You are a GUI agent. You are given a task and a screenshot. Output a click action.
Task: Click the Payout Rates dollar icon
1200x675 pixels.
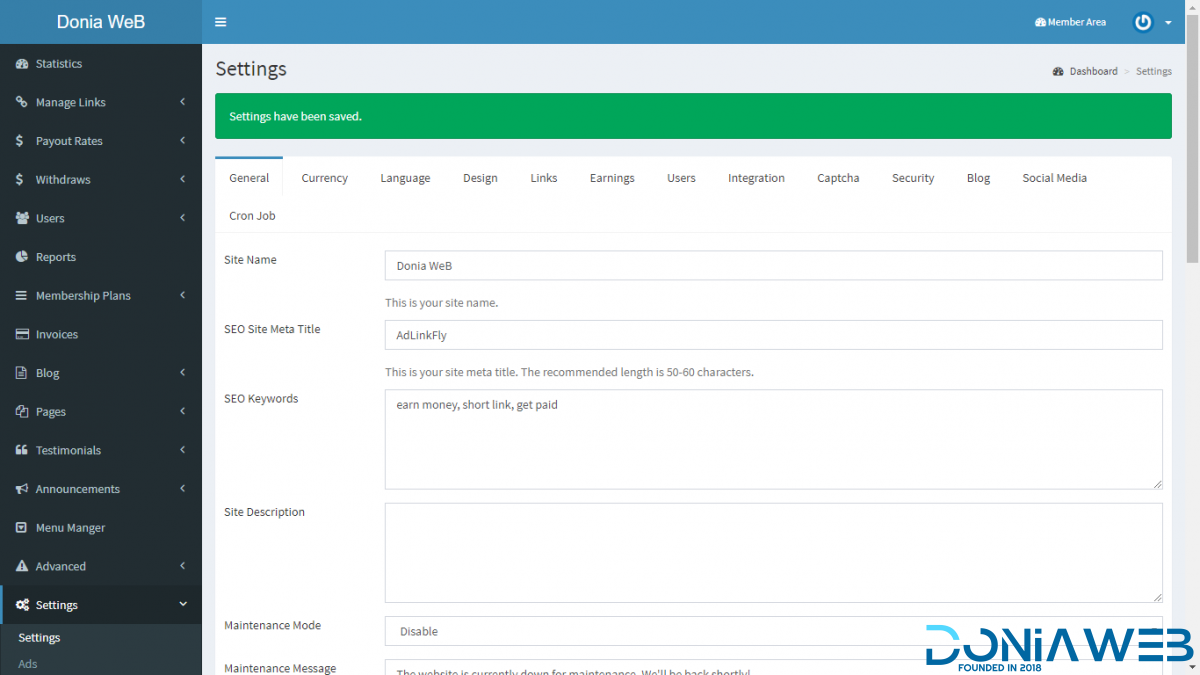coord(20,141)
